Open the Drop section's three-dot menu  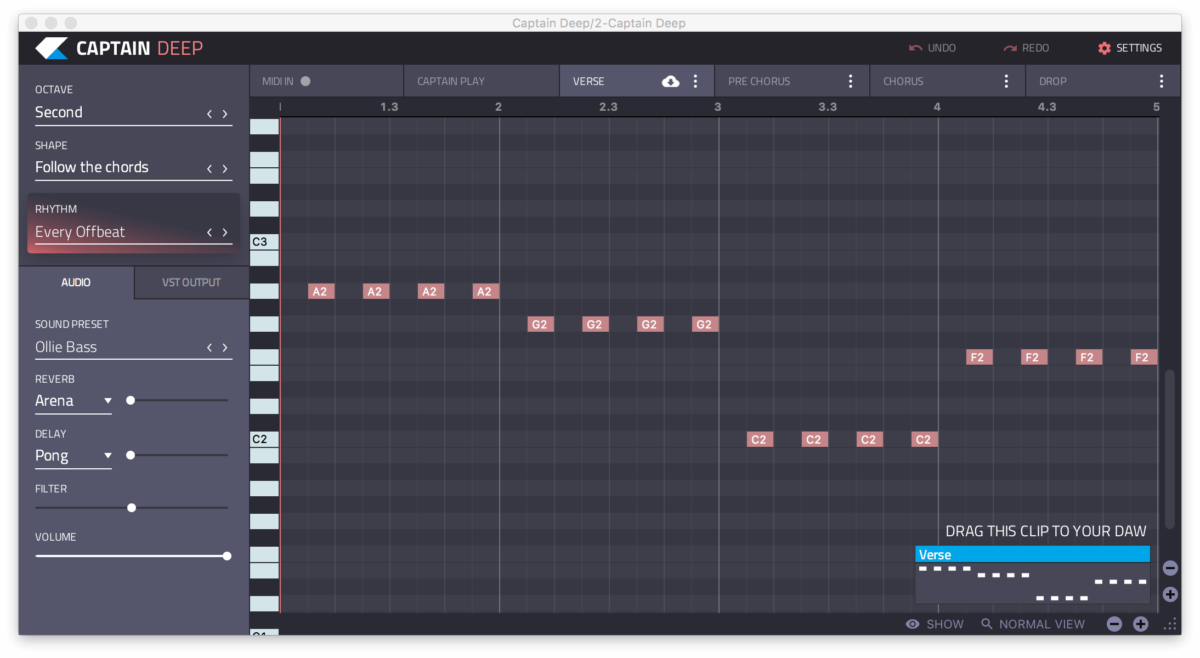(x=1161, y=80)
